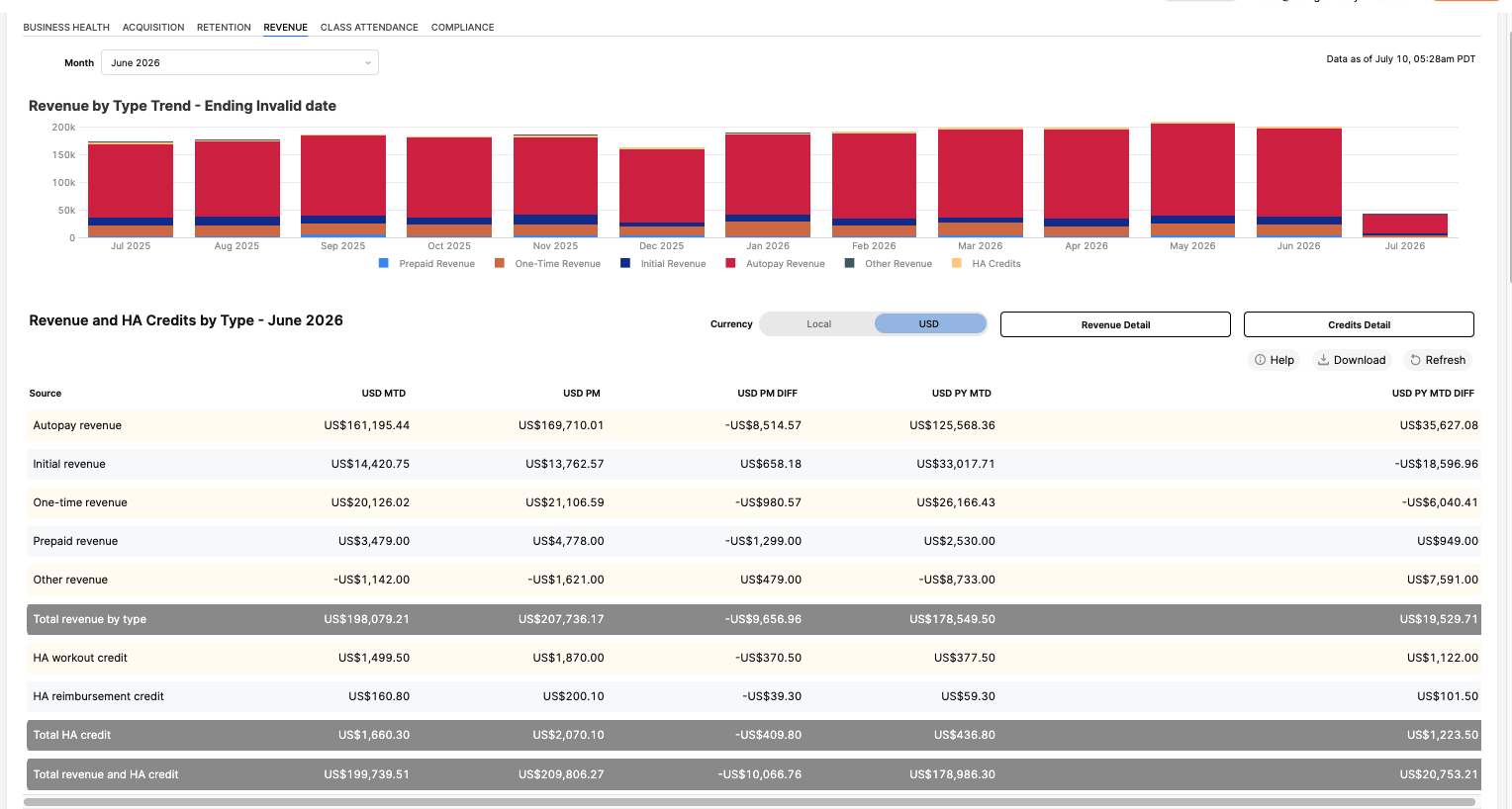Click the horizontal scrollbar under table
This screenshot has width=1512, height=809.
[749, 802]
